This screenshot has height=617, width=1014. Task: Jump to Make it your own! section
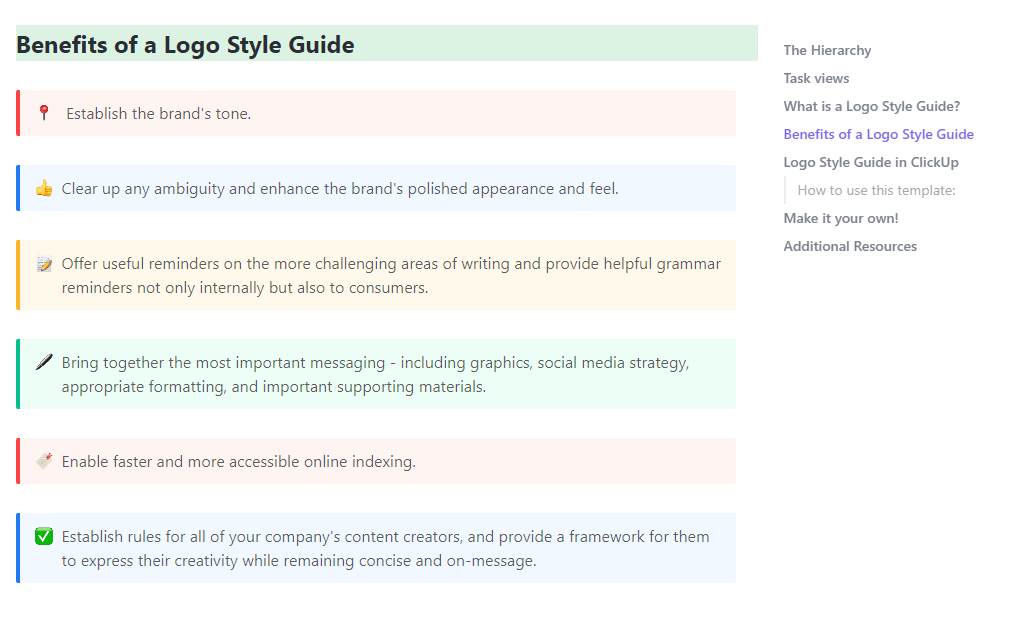[x=841, y=218]
